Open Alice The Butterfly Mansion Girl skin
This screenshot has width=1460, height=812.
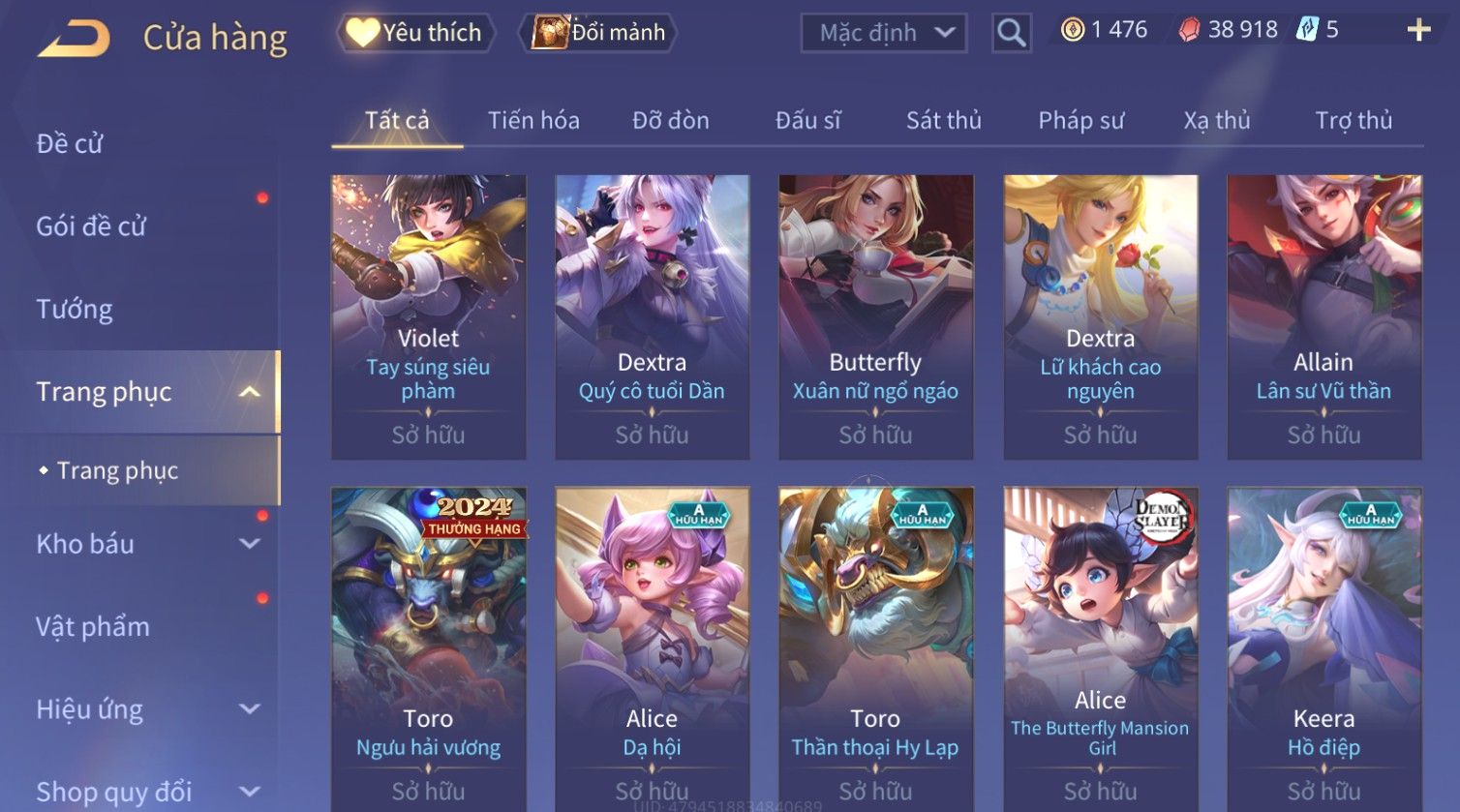coord(1100,648)
